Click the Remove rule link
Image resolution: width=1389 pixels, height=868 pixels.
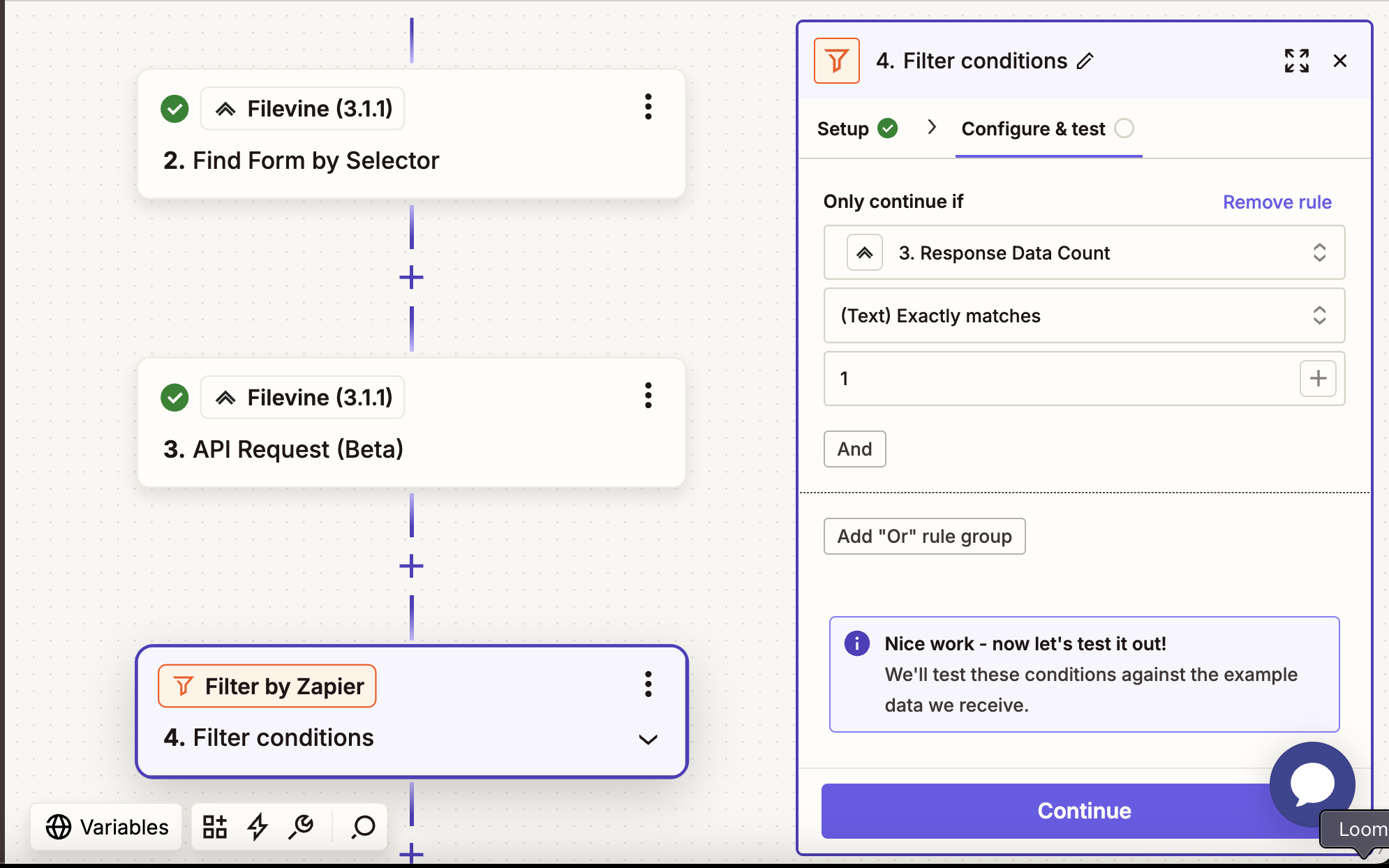click(1277, 202)
